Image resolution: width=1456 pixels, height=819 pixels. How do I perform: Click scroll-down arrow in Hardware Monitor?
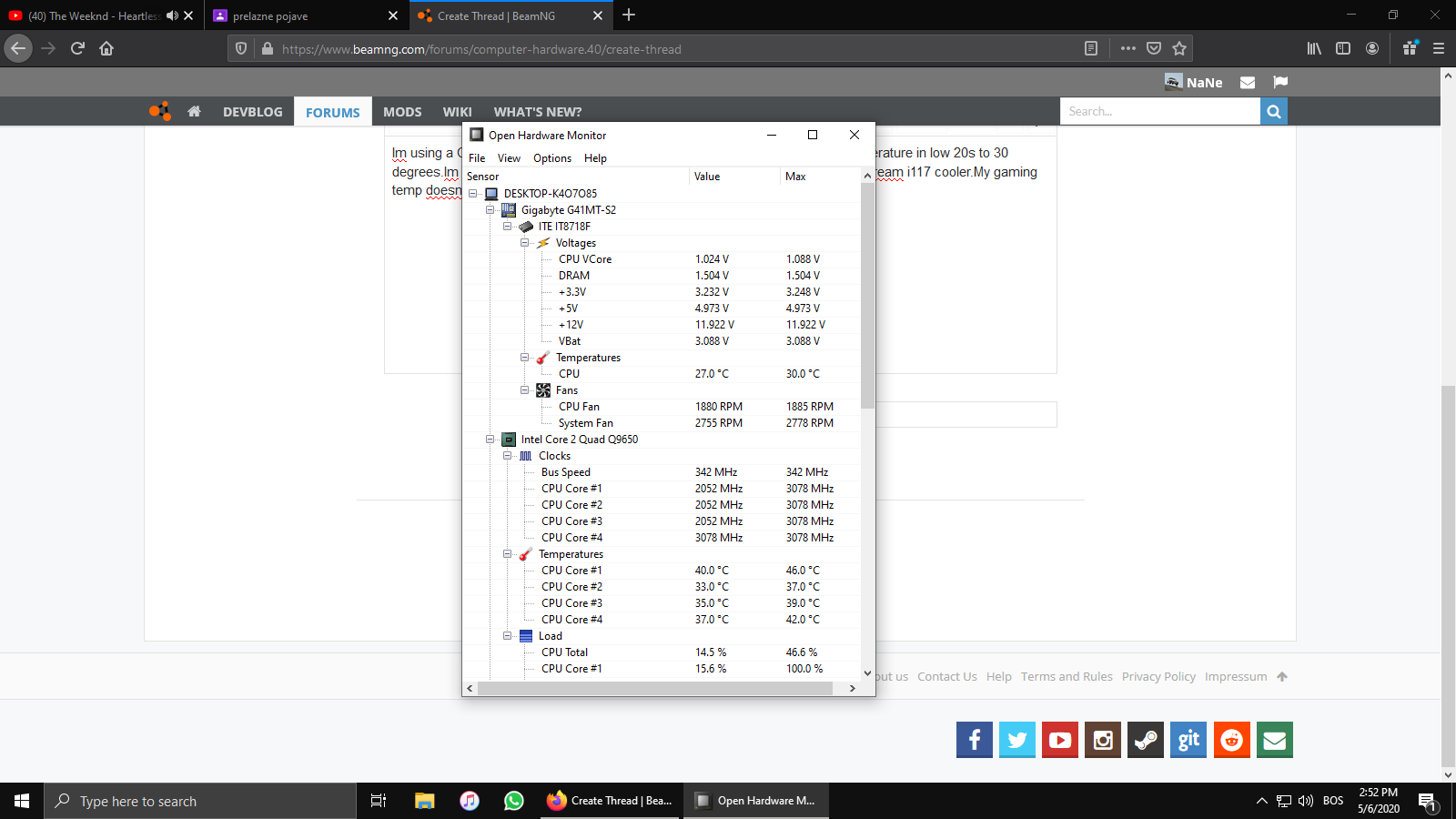[867, 673]
